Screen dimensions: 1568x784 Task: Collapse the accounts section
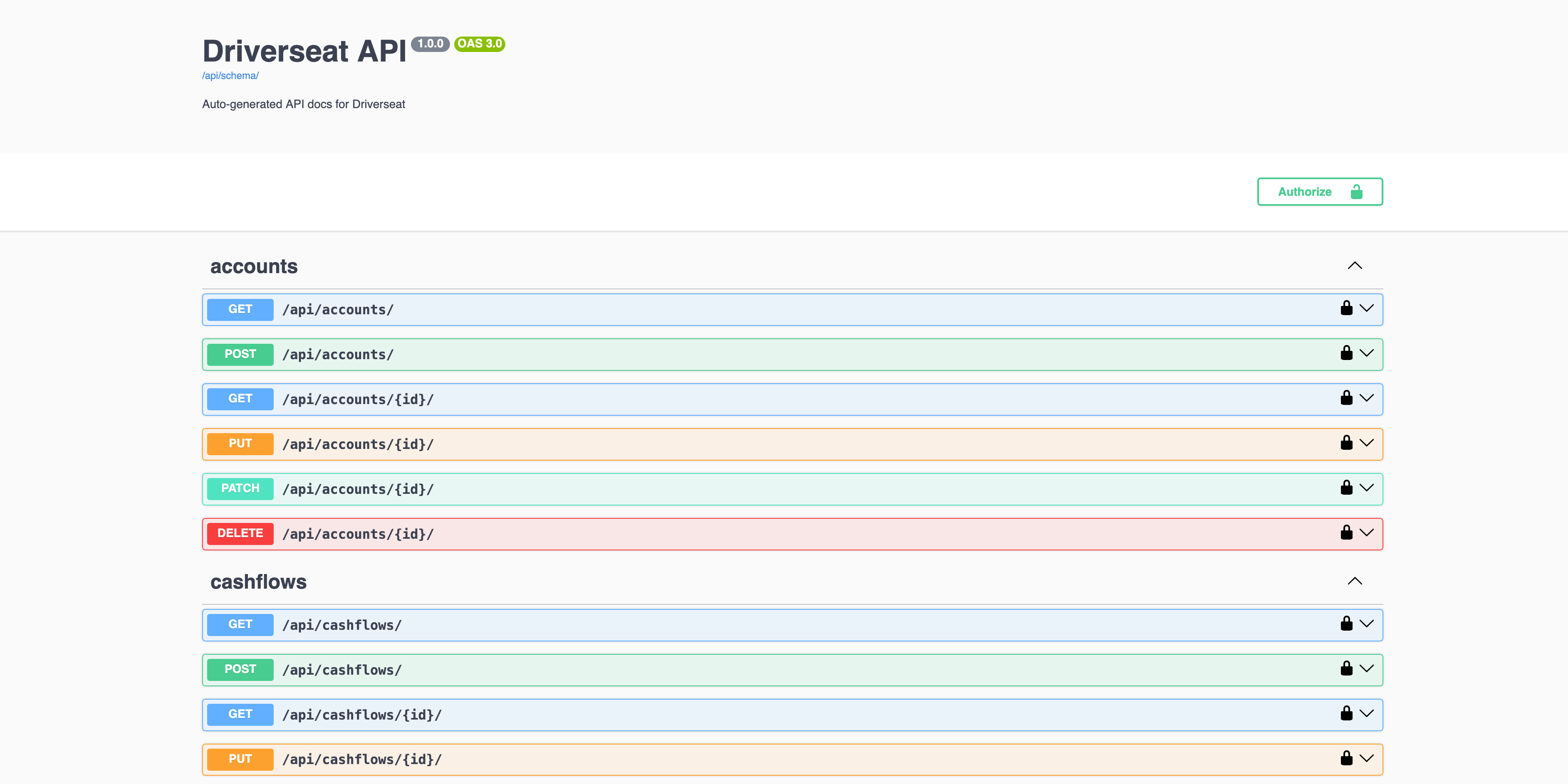click(x=1354, y=266)
